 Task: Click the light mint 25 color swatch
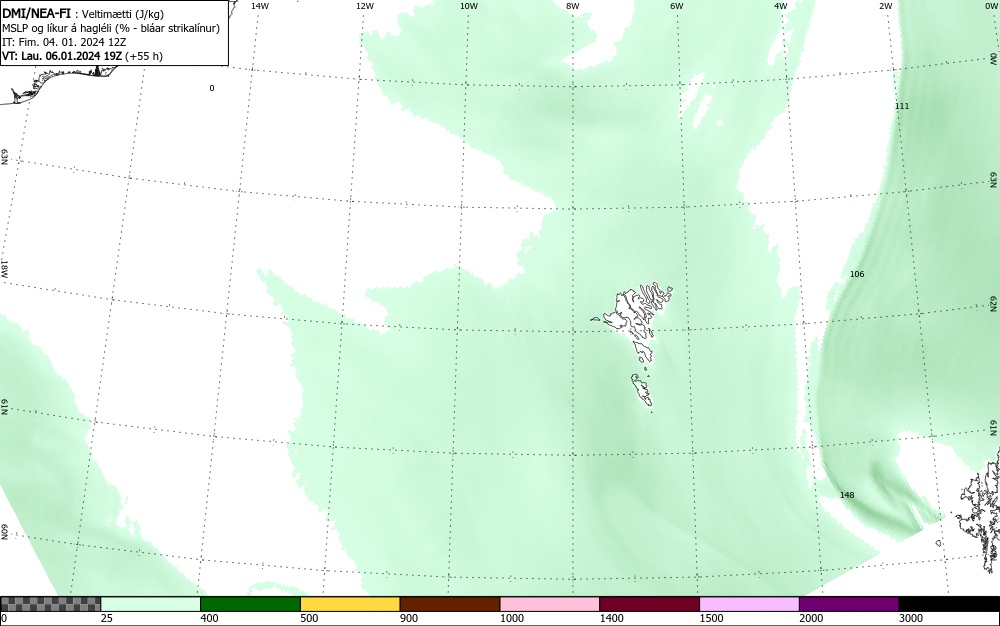[151, 604]
